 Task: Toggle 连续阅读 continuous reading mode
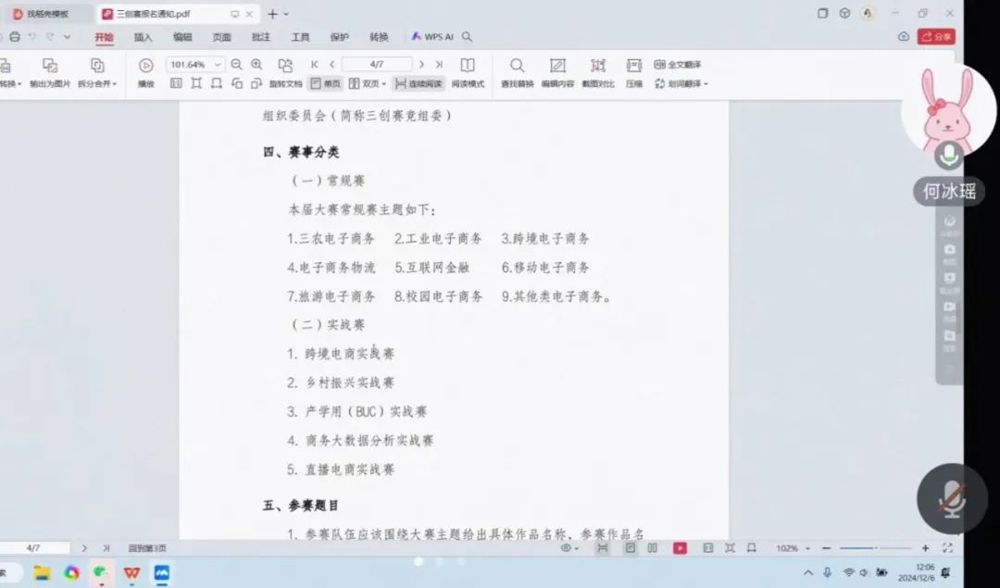point(418,84)
